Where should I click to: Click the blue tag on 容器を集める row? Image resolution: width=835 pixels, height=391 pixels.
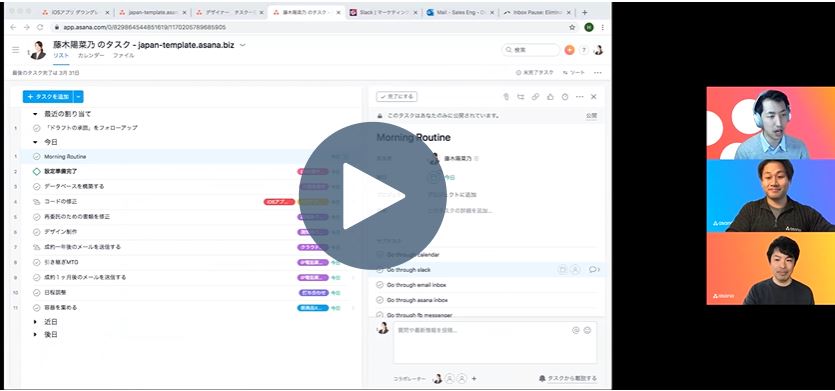pyautogui.click(x=313, y=307)
